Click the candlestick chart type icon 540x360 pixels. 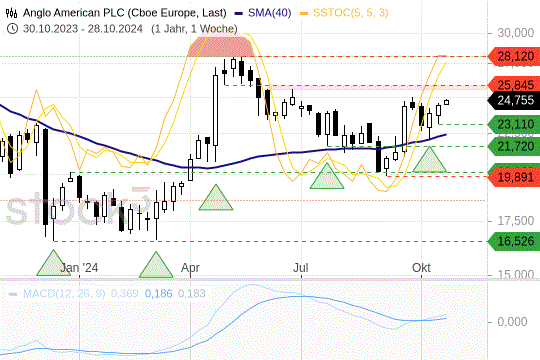click(x=11, y=13)
